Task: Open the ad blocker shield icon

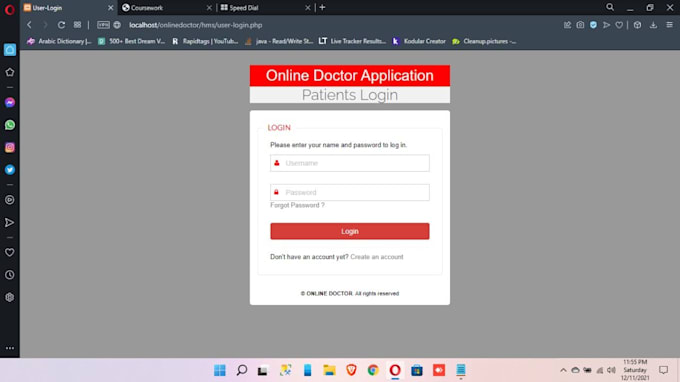Action: click(x=593, y=25)
